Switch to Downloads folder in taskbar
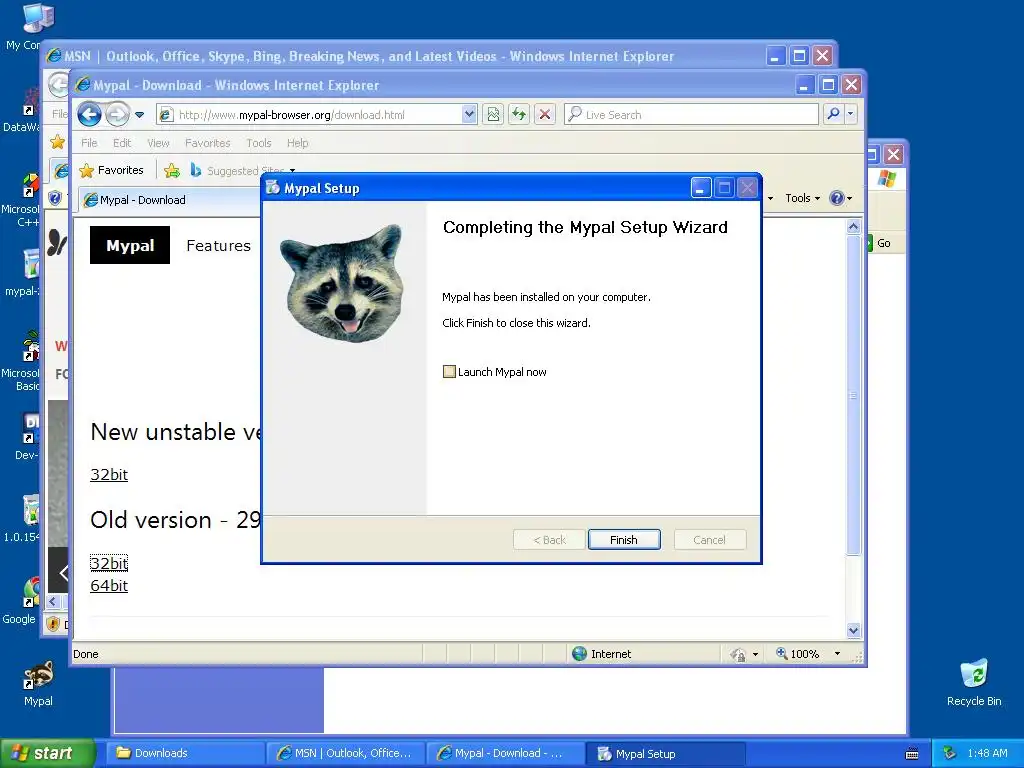 [185, 753]
